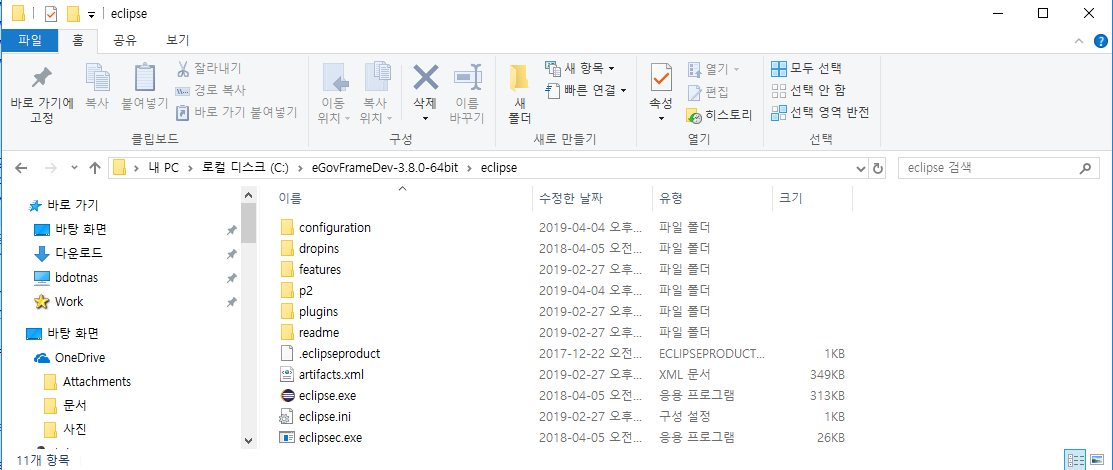
Task: Select bdotnas in navigation pane
Action: point(66,277)
